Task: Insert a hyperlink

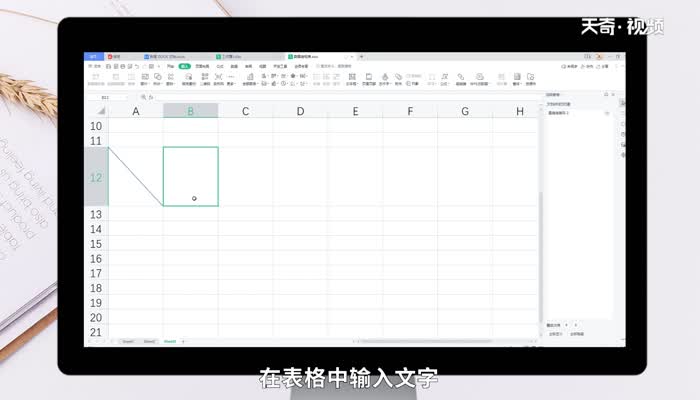Action: [x=461, y=79]
